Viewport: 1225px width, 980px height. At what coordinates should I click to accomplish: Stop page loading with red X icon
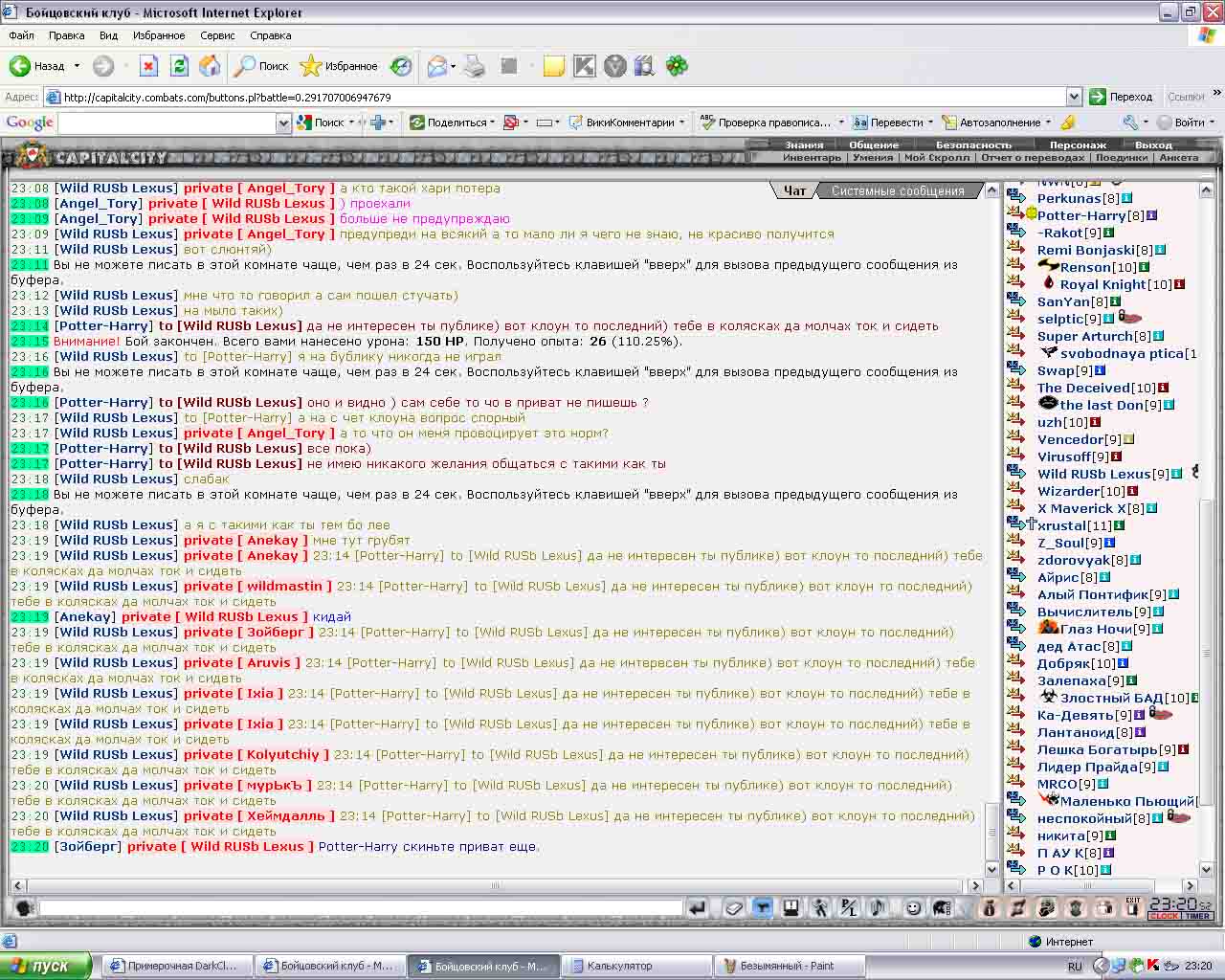click(148, 66)
